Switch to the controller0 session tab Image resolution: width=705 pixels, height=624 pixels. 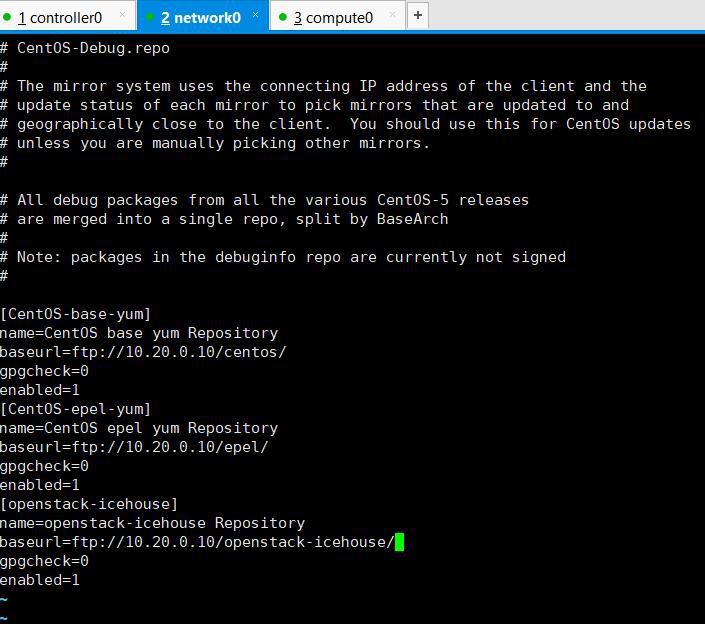[67, 16]
